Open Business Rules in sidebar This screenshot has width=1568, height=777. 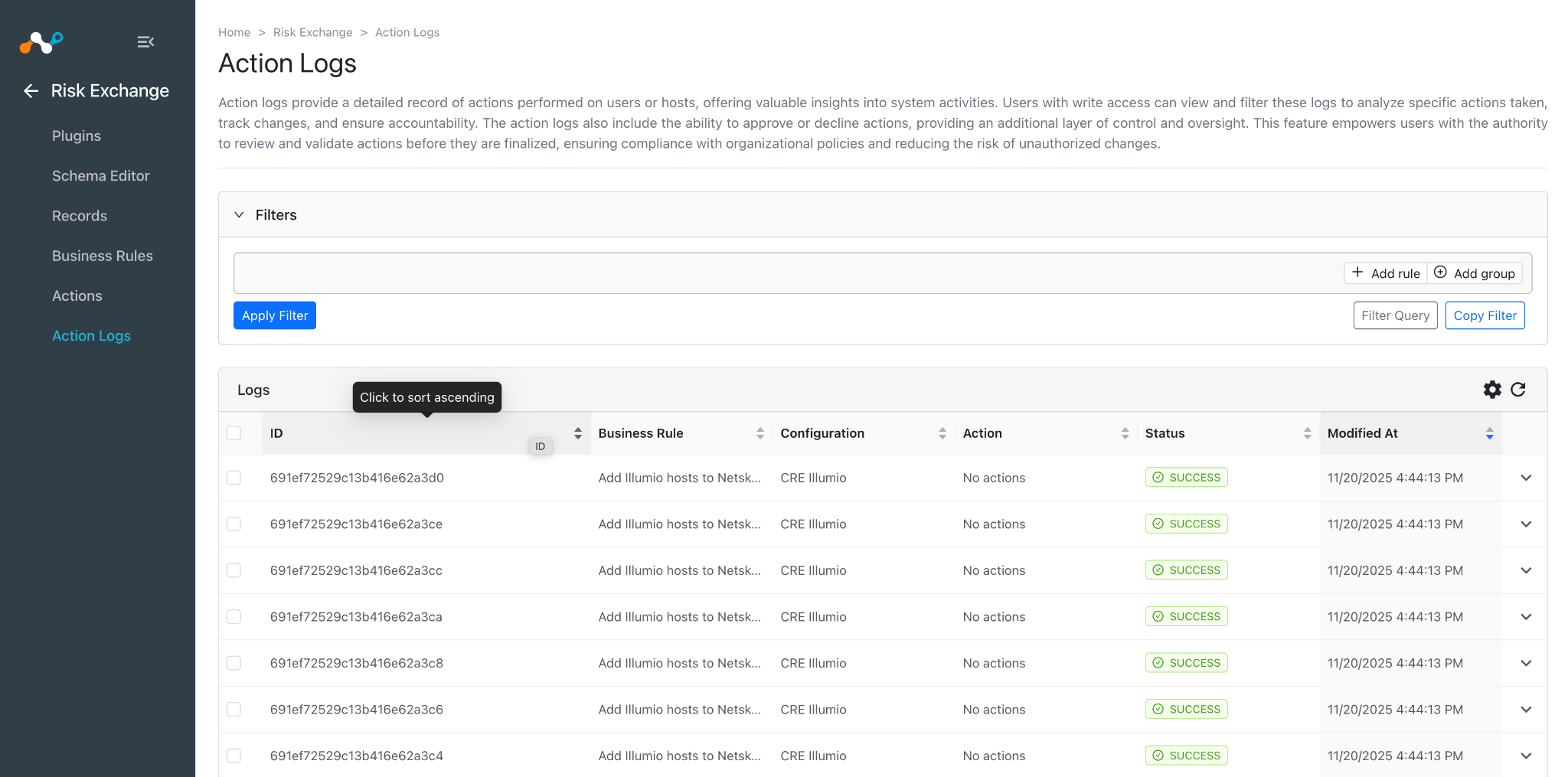(103, 256)
